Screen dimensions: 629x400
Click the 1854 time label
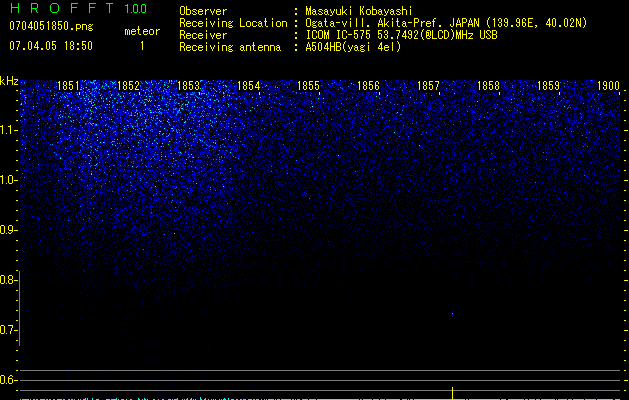point(248,86)
